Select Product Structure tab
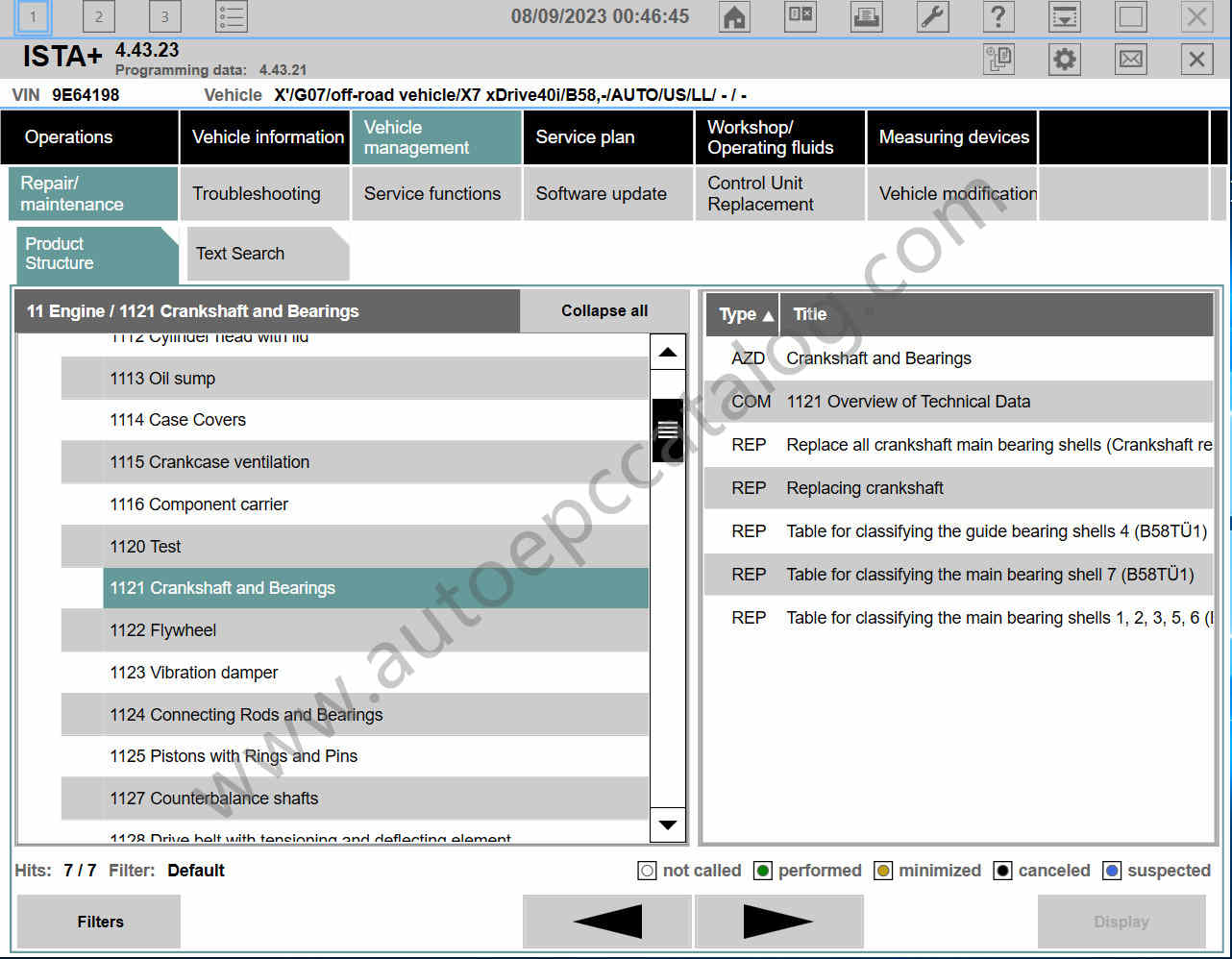This screenshot has width=1232, height=959. pyautogui.click(x=97, y=254)
